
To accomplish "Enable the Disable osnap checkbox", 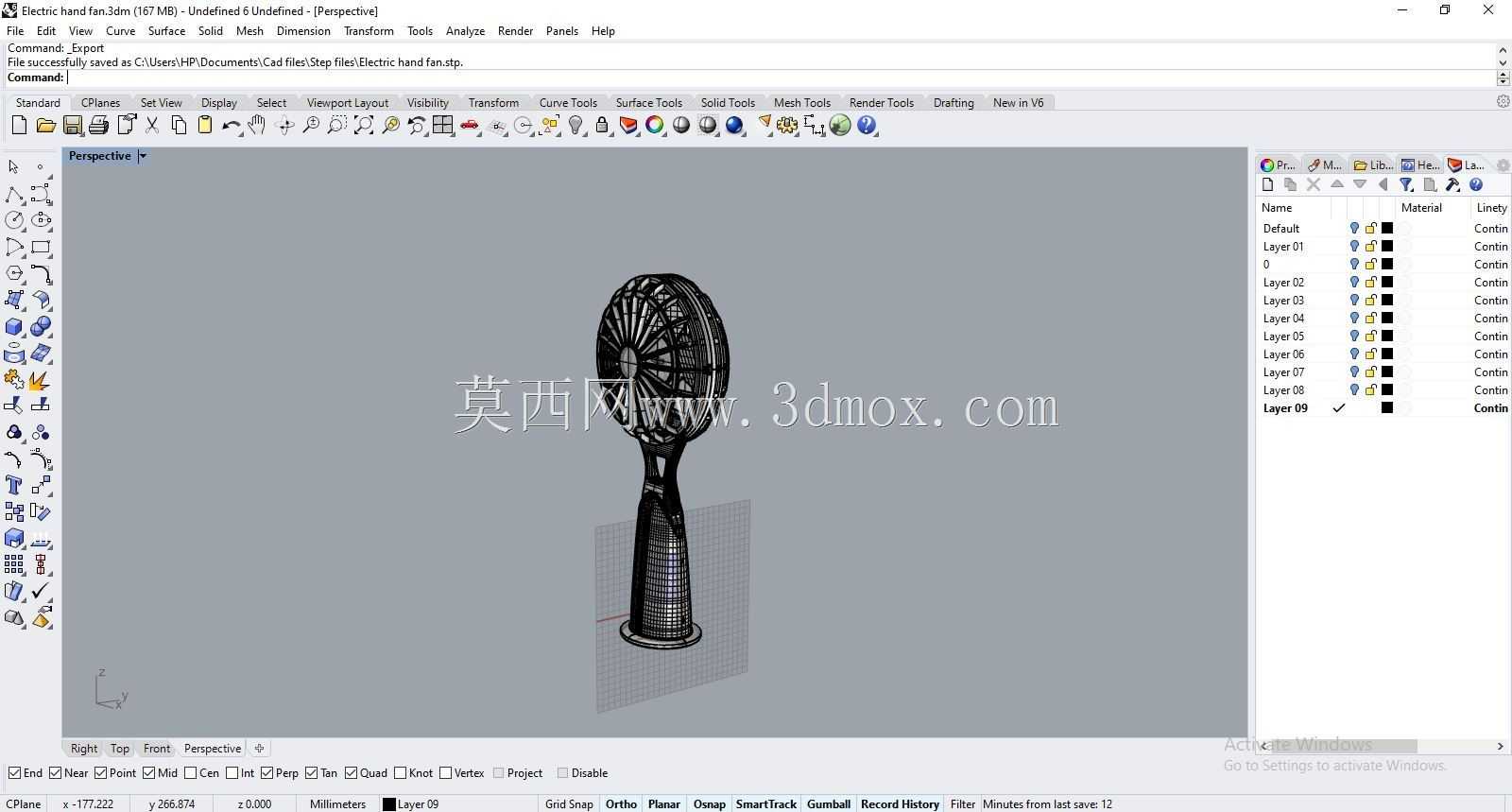I will 562,773.
